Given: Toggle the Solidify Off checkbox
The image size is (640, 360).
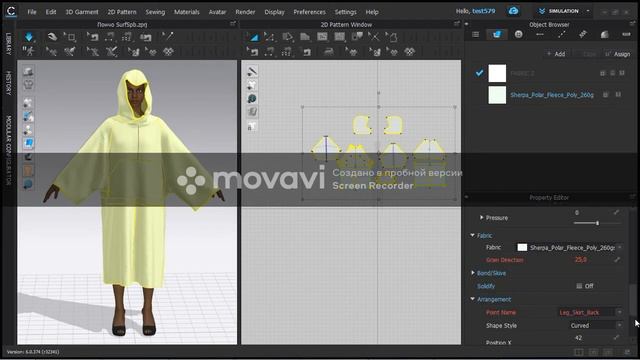Looking at the screenshot, I should (x=579, y=286).
